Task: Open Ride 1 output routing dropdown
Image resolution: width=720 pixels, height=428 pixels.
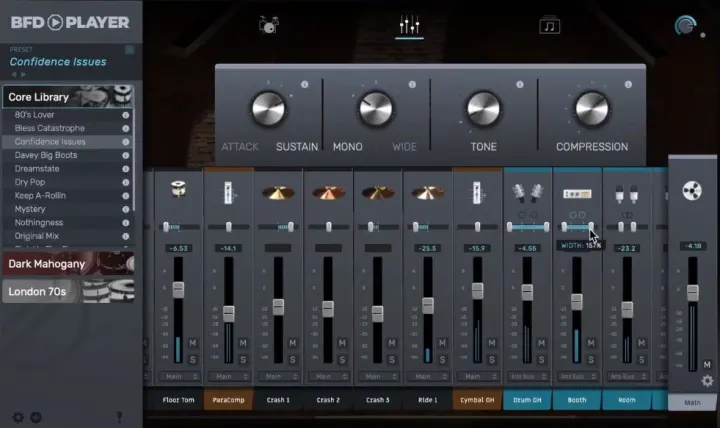Action: [x=428, y=377]
